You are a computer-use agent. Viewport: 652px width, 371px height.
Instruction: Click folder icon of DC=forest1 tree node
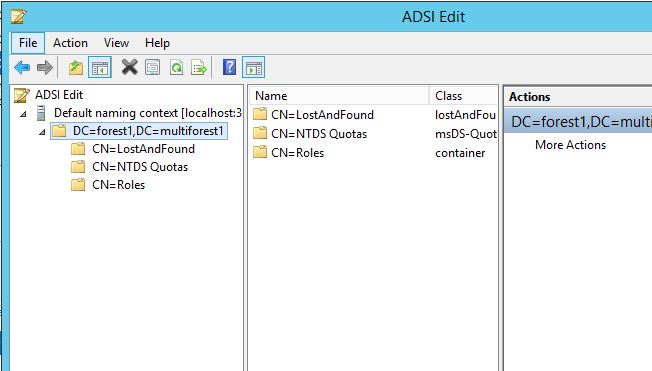(x=59, y=131)
